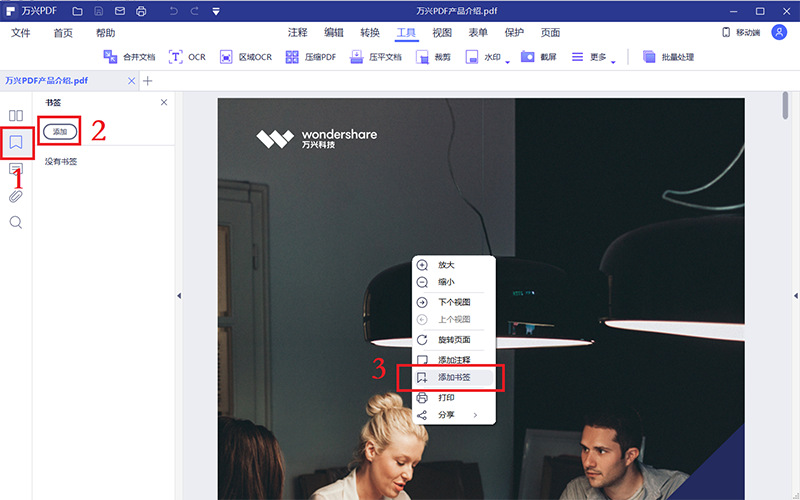Open the bookmark panel icon in sidebar
The height and width of the screenshot is (500, 800).
point(16,142)
